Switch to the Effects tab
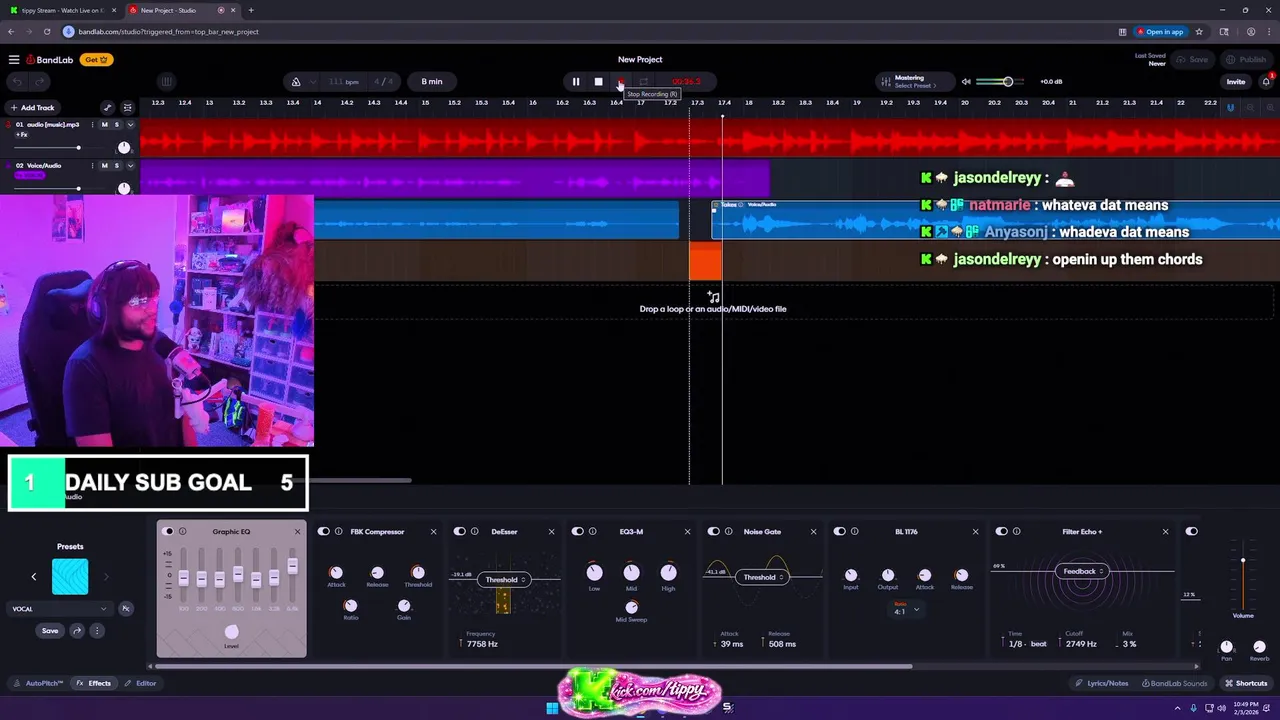The image size is (1280, 720). 94,683
